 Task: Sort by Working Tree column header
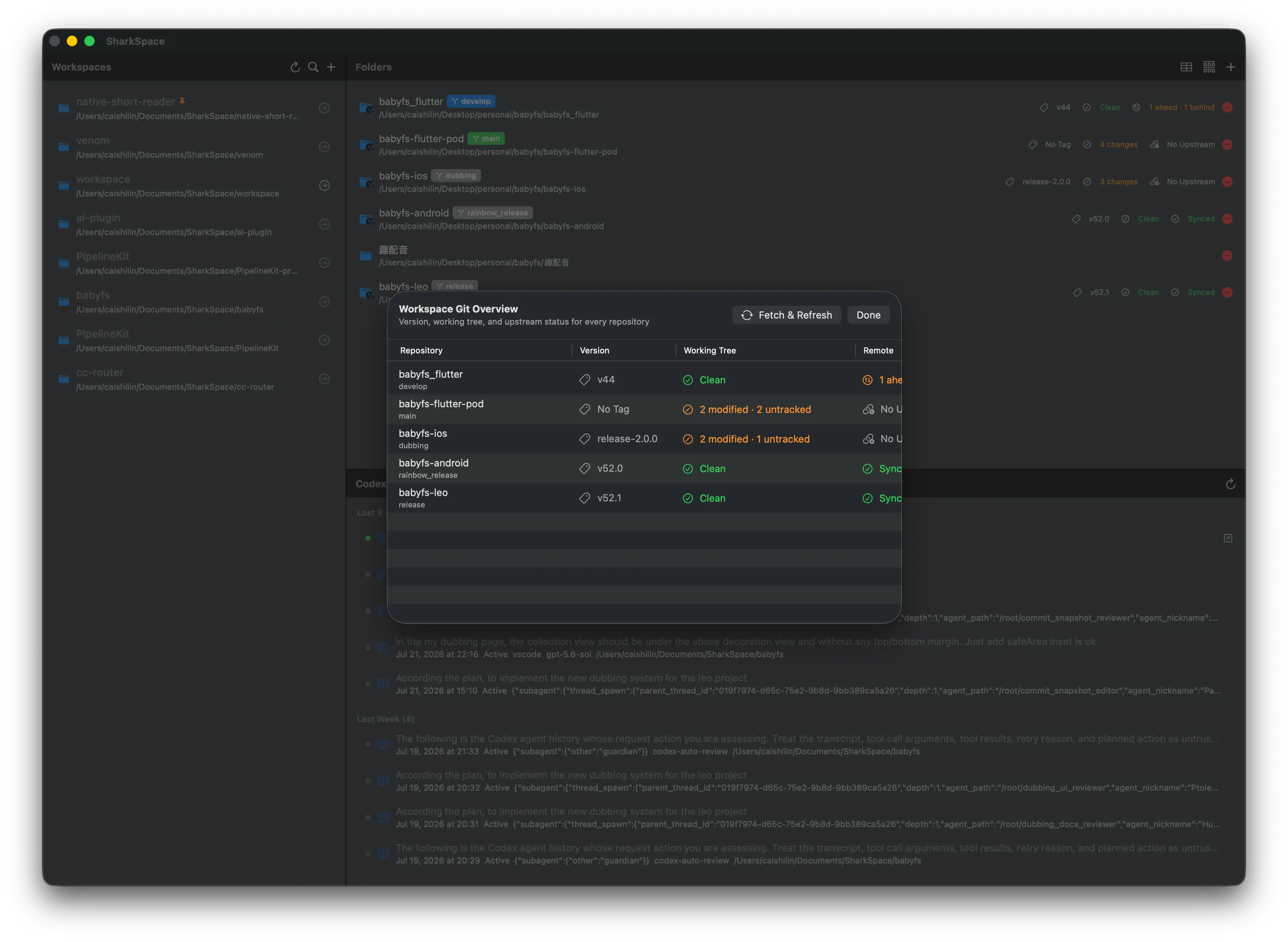click(765, 351)
